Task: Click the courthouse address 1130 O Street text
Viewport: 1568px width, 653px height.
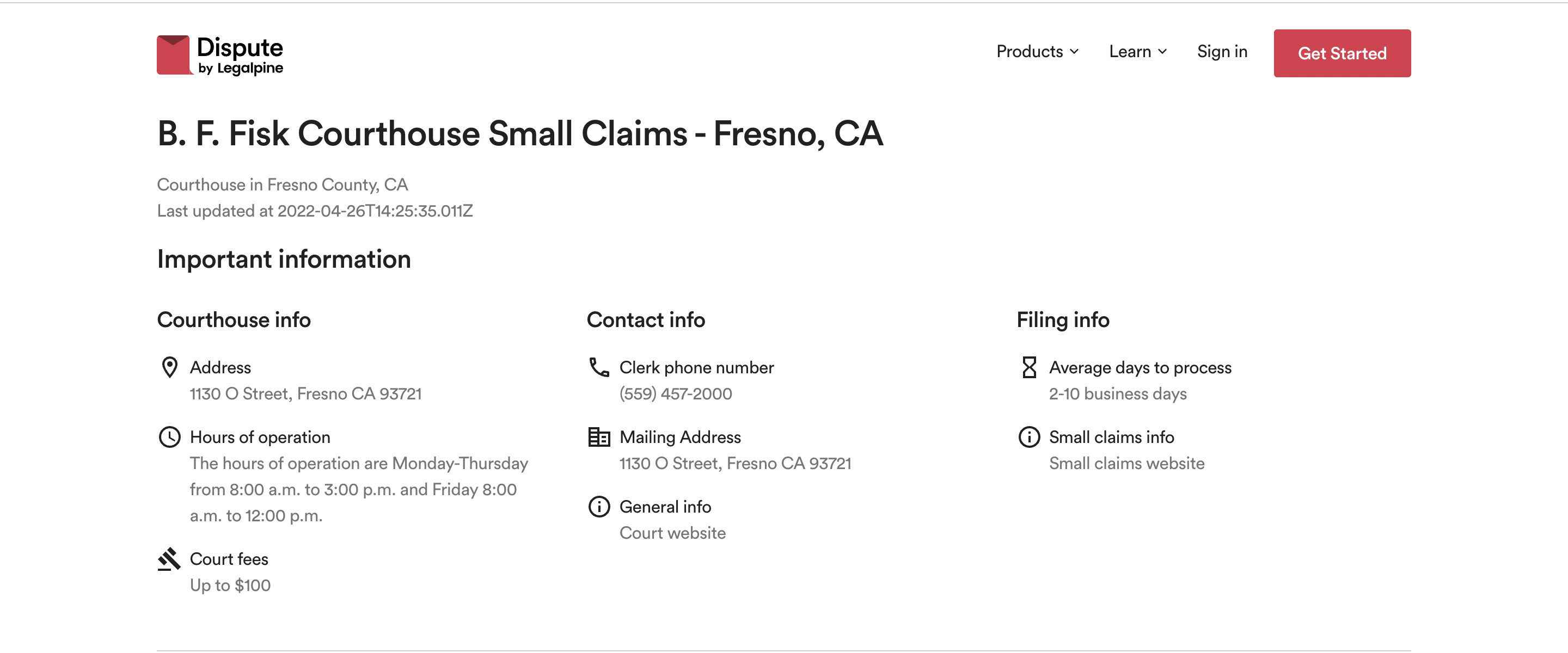Action: [305, 394]
